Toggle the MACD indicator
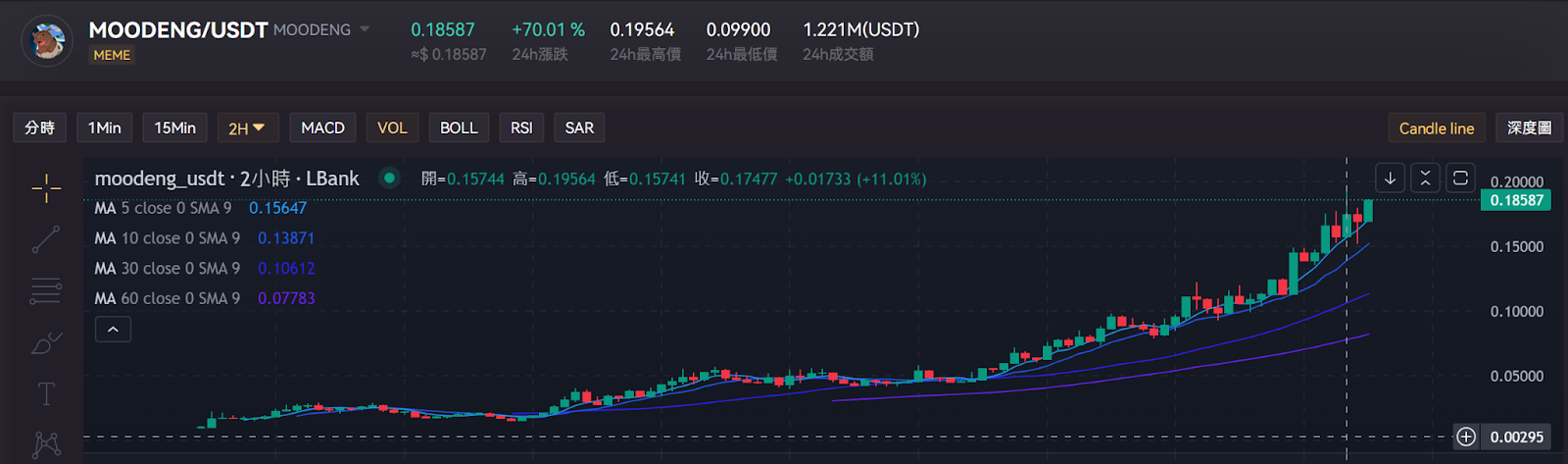This screenshot has width=1568, height=464. (322, 128)
